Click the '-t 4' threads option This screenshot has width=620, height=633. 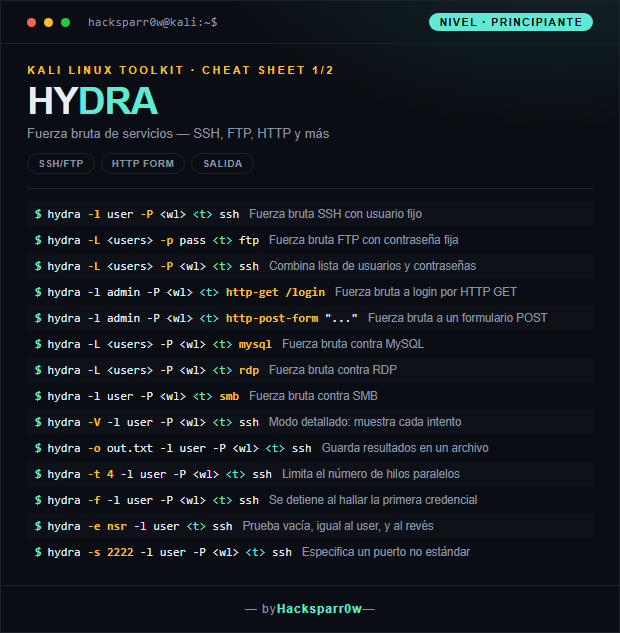101,474
